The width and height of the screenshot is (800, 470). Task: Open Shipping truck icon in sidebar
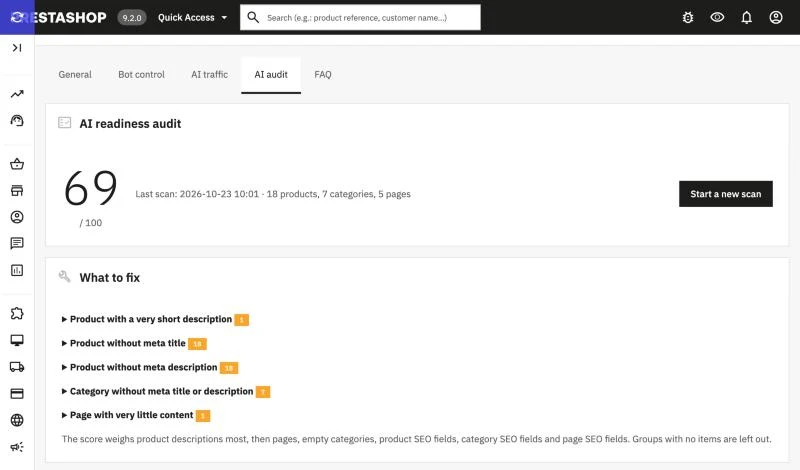[17, 366]
